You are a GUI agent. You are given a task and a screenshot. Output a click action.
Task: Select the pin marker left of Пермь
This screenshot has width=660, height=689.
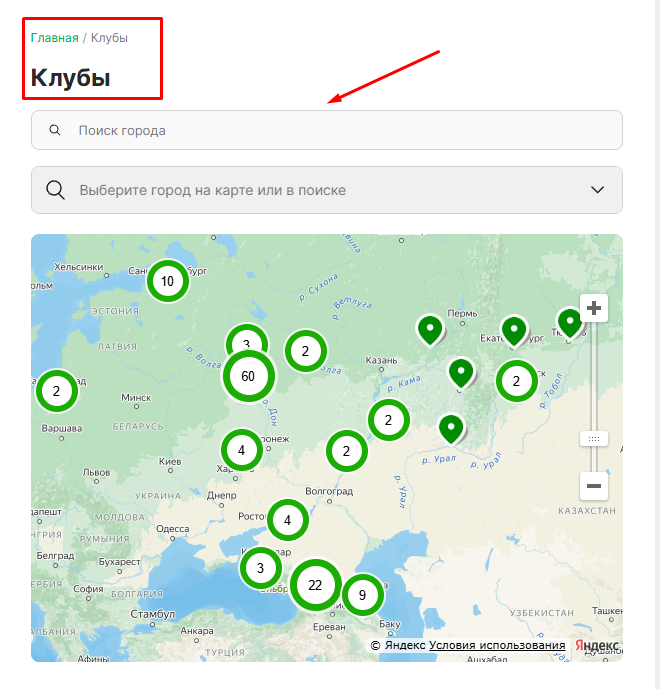[x=430, y=330]
